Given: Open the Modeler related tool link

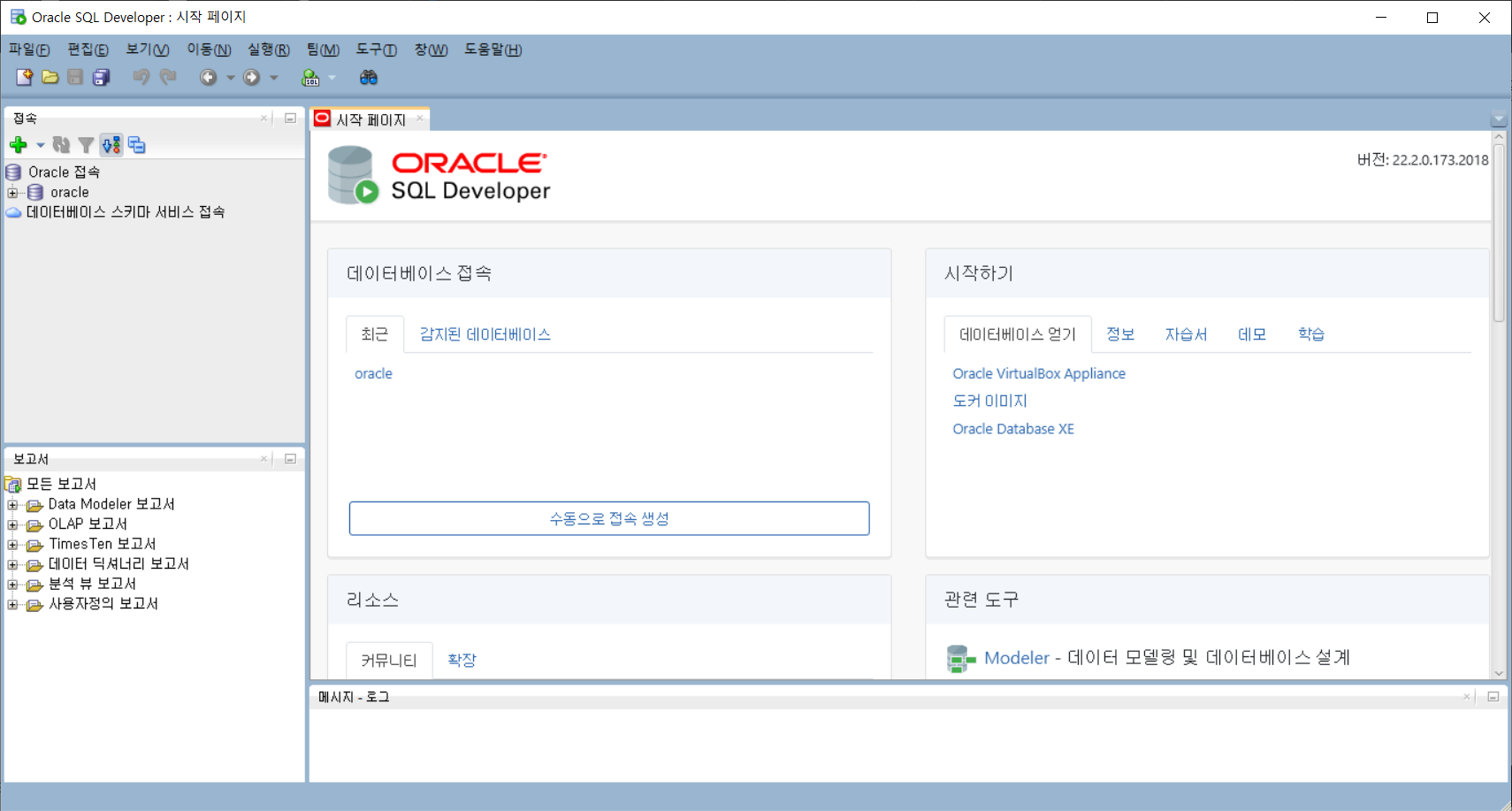Looking at the screenshot, I should click(1017, 658).
